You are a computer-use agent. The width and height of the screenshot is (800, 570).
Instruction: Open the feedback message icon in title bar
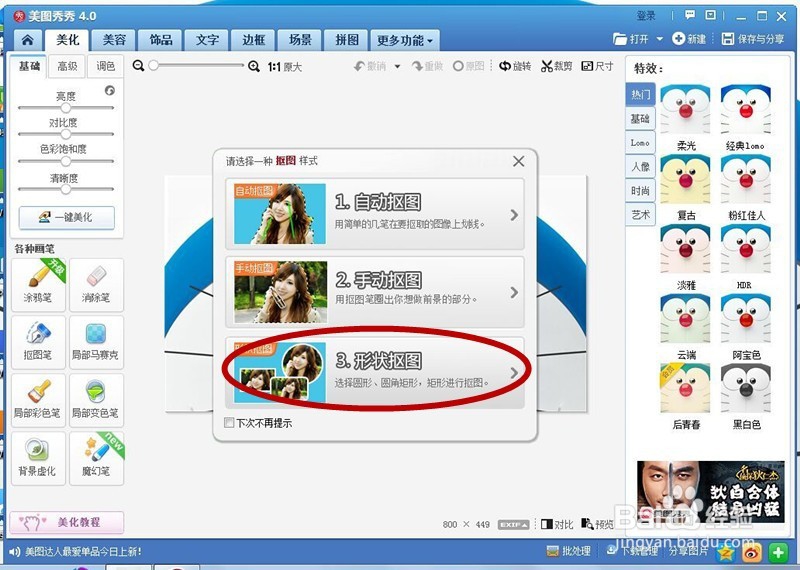click(x=690, y=15)
